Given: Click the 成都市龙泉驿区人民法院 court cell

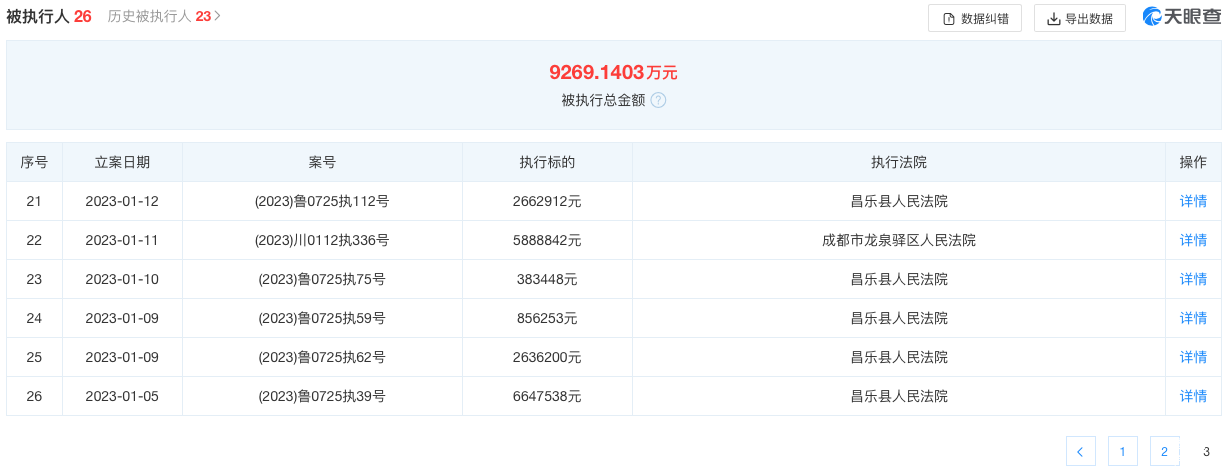Looking at the screenshot, I should tap(898, 240).
